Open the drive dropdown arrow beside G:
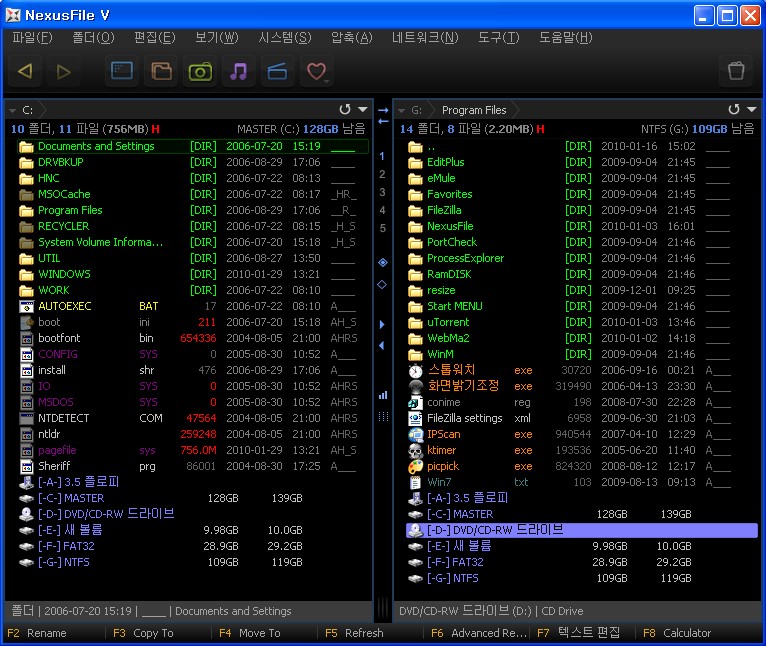This screenshot has width=766, height=646. (x=402, y=110)
